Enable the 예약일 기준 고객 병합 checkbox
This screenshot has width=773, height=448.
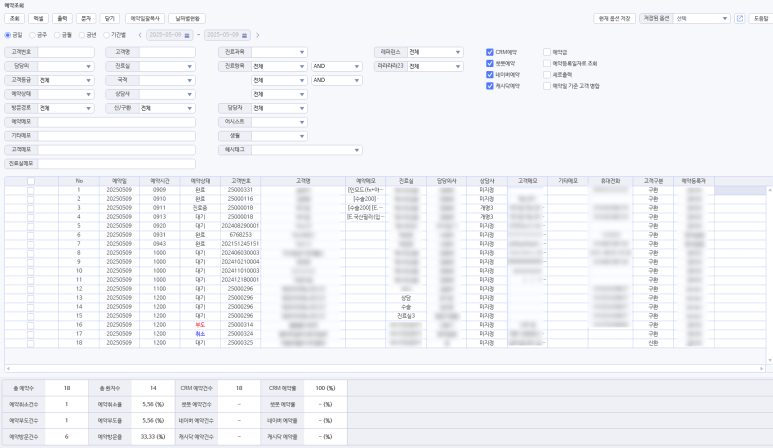(x=547, y=86)
